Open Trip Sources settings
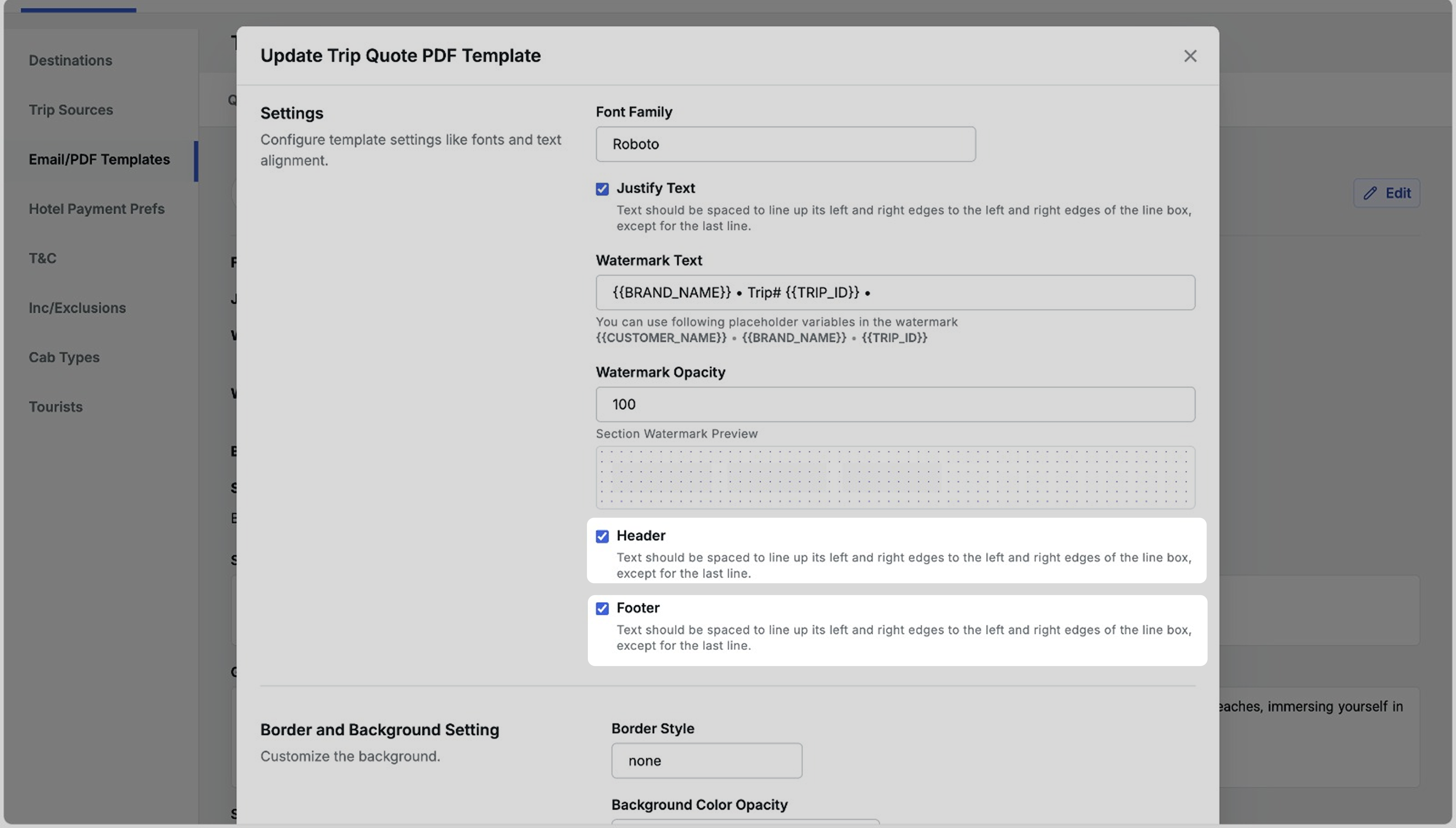This screenshot has height=828, width=1456. coord(71,110)
